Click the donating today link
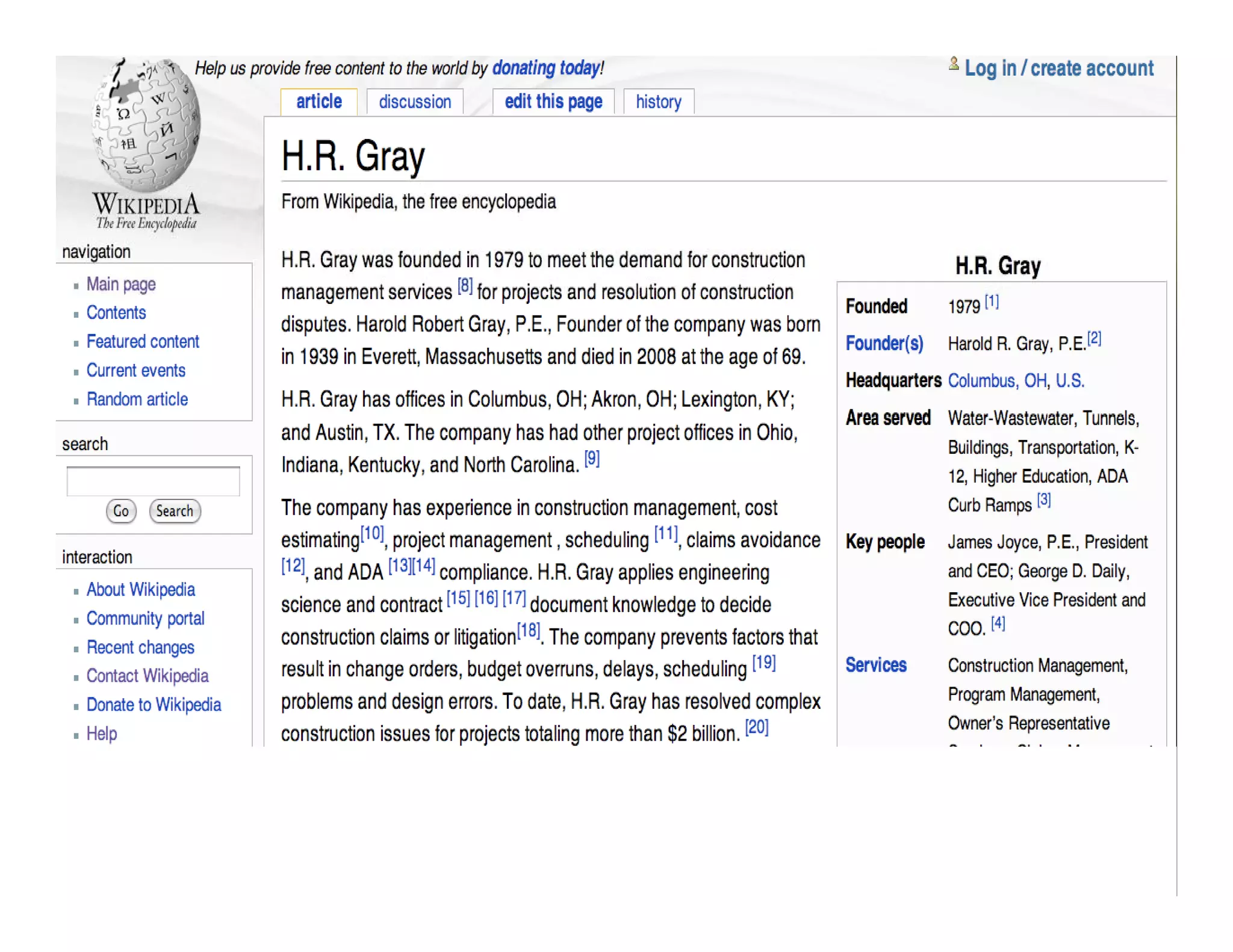 point(545,68)
